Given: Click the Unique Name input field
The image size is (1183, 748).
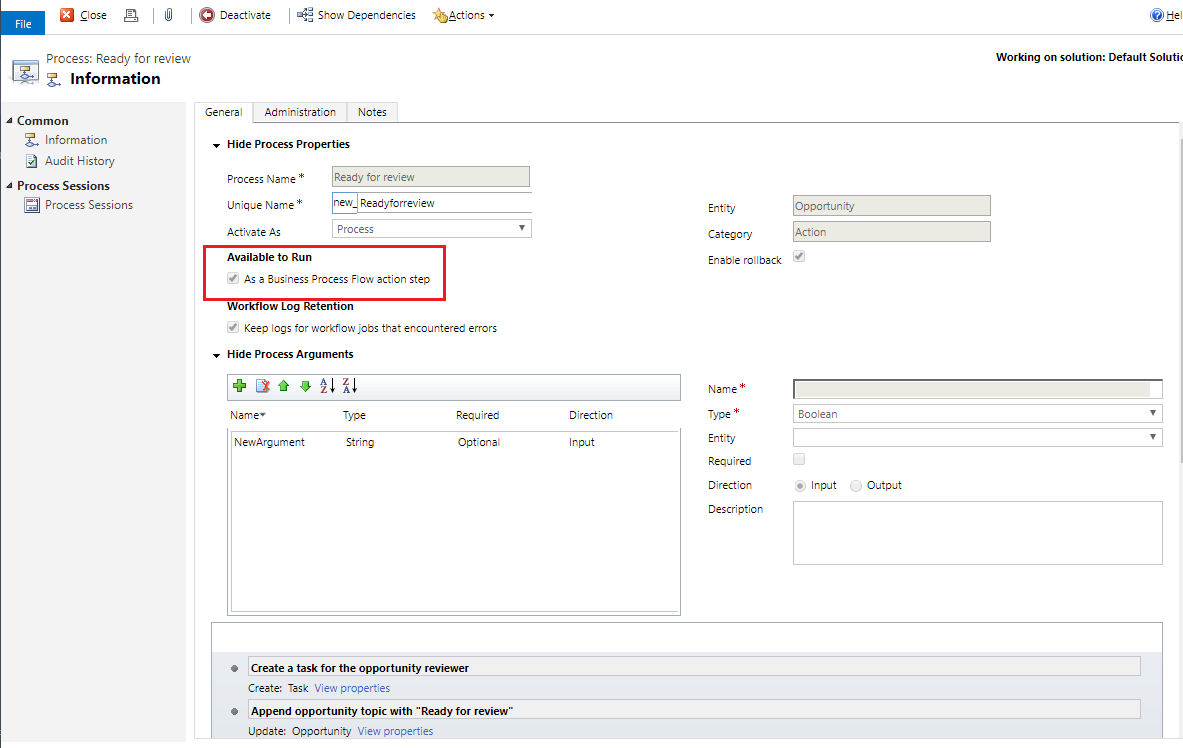Looking at the screenshot, I should pyautogui.click(x=444, y=203).
